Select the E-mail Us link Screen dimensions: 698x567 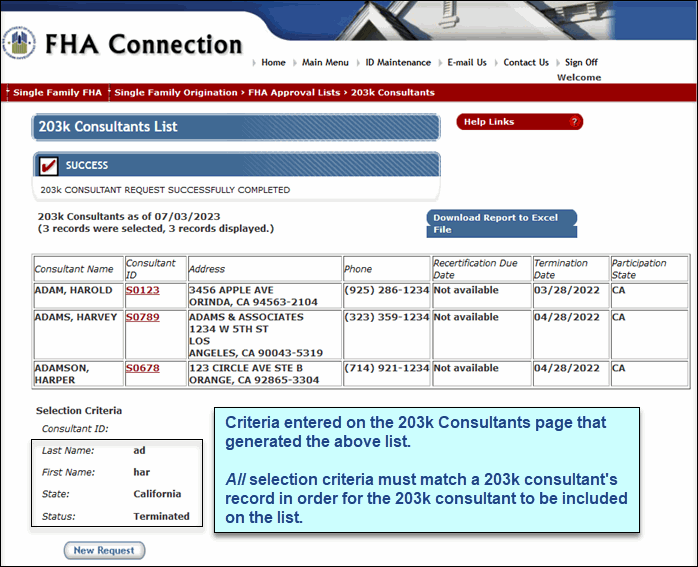click(467, 62)
